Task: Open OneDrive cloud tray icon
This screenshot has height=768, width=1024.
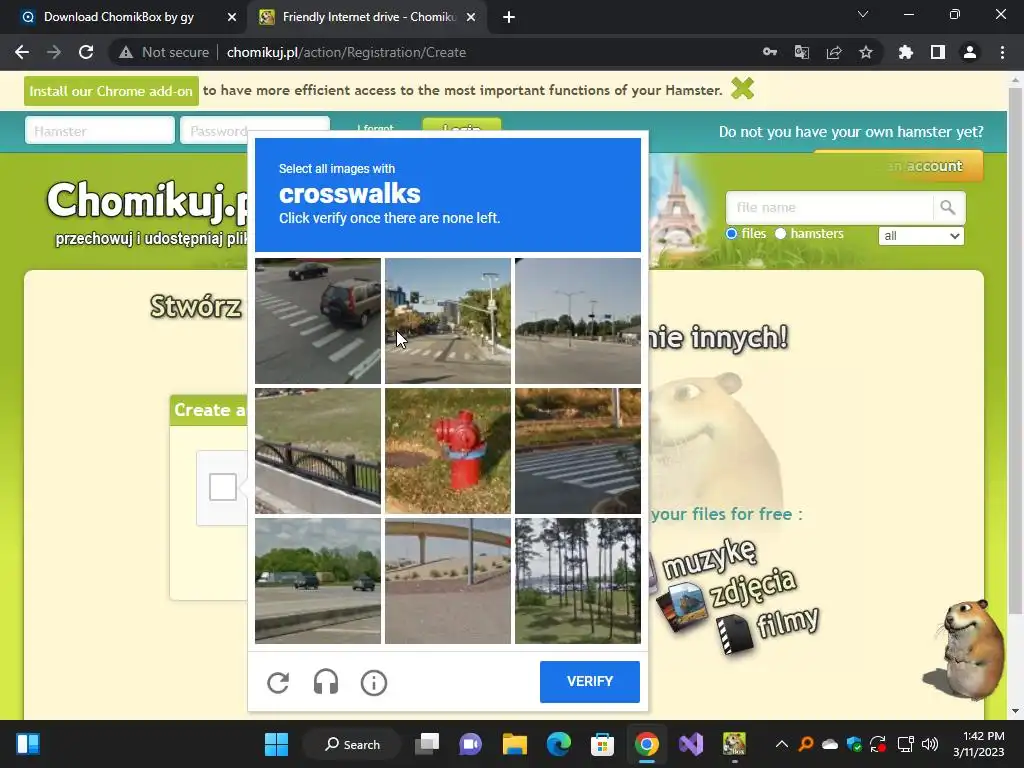Action: (x=829, y=744)
